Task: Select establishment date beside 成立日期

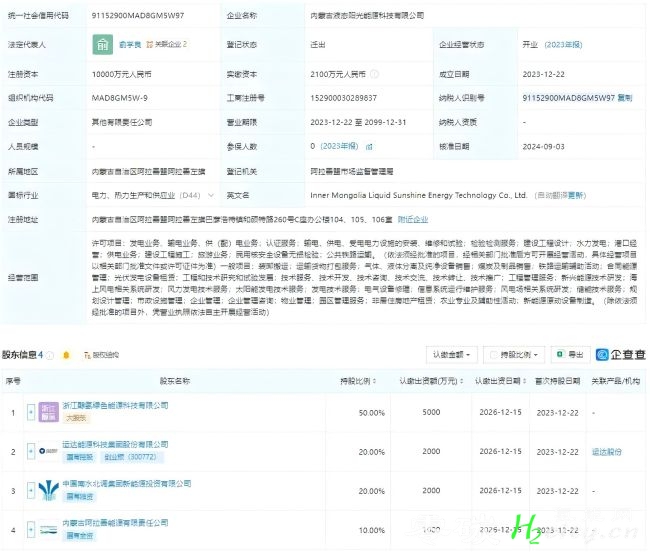Action: pos(543,74)
